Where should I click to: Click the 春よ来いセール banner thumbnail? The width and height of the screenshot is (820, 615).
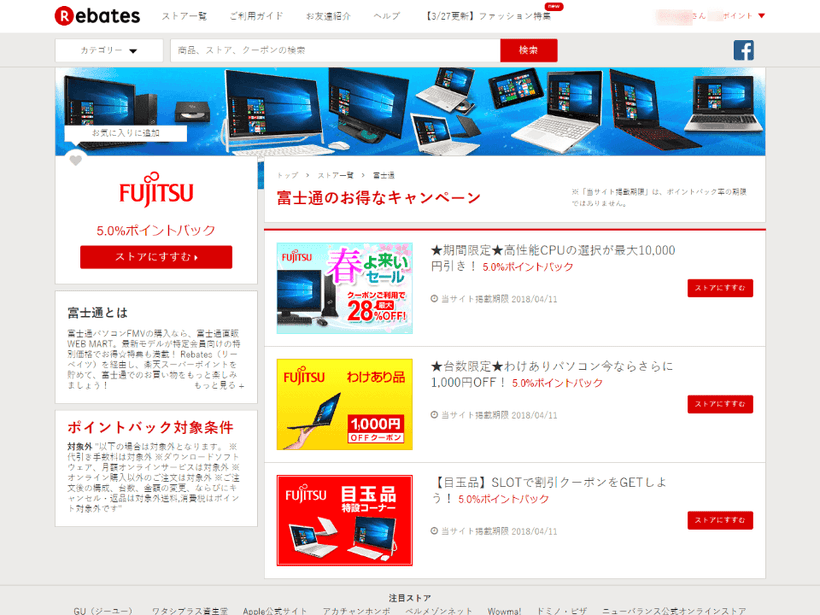coord(344,288)
